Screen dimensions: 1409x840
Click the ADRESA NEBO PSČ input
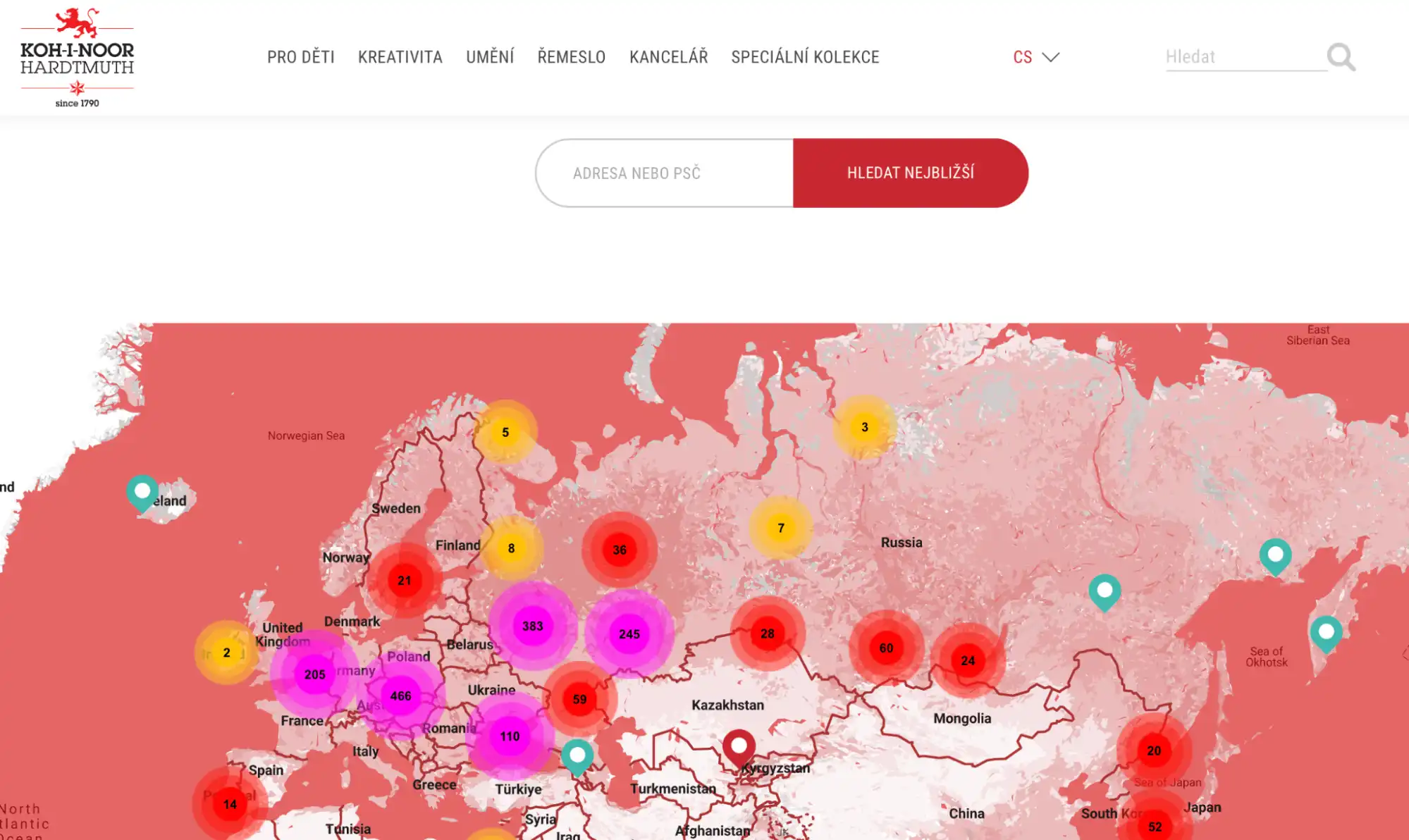coord(665,173)
